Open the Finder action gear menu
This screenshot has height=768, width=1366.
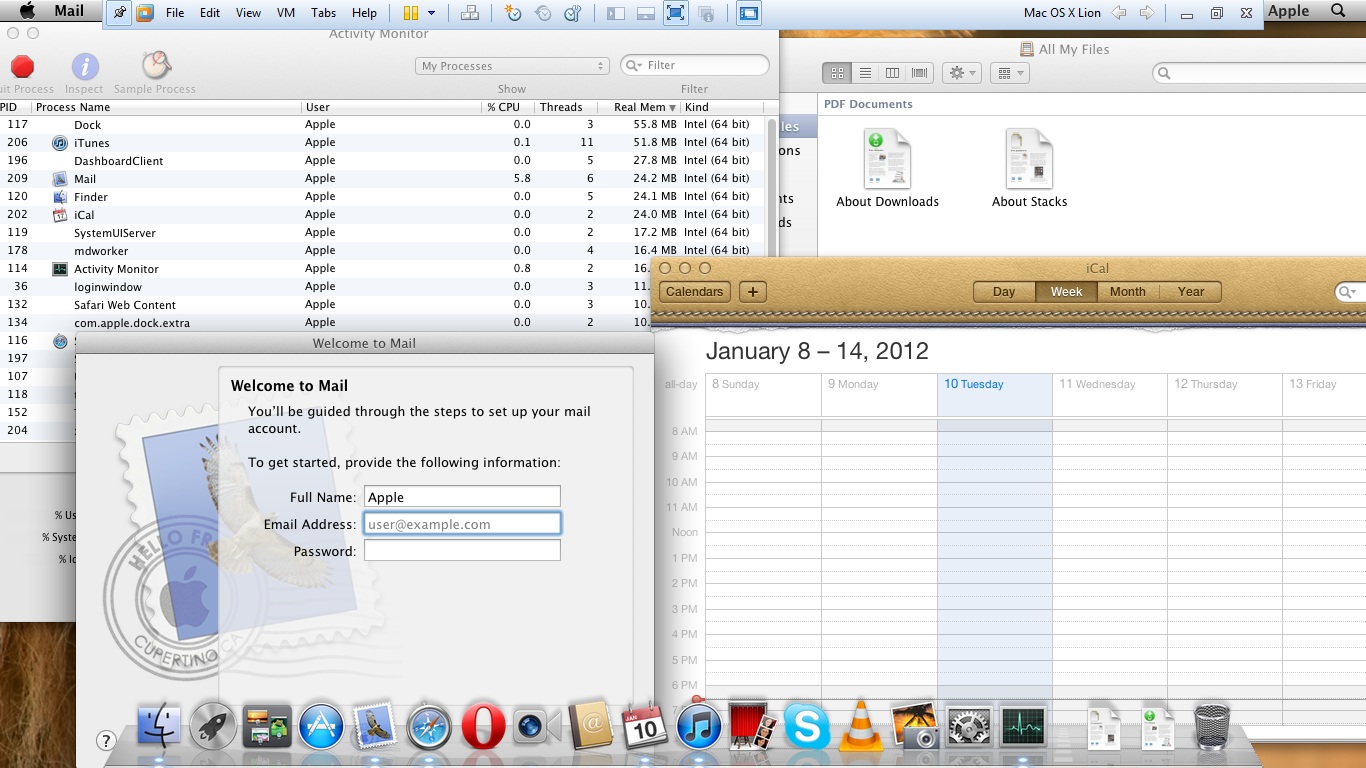[x=962, y=73]
